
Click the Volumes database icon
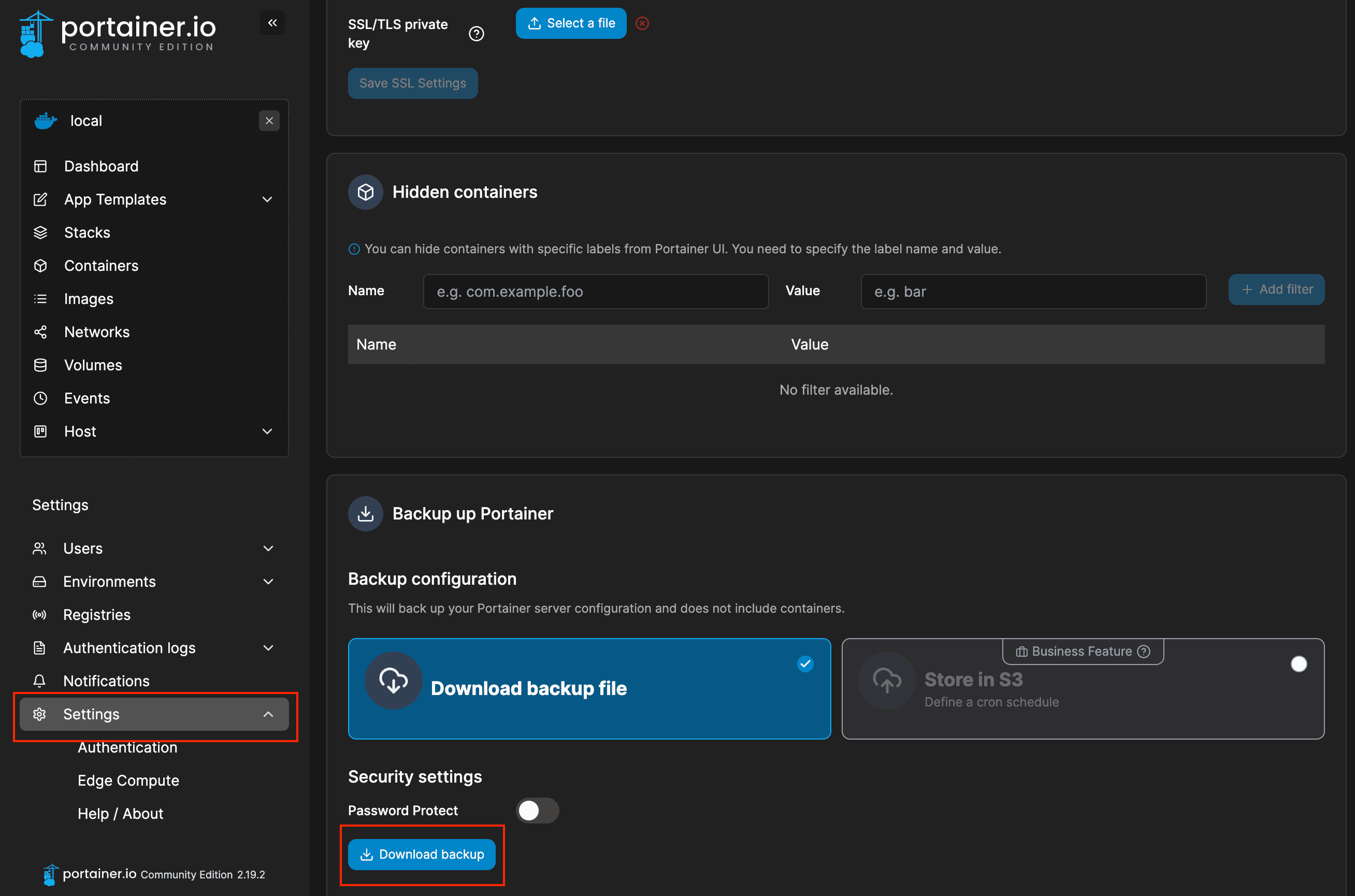[x=40, y=365]
